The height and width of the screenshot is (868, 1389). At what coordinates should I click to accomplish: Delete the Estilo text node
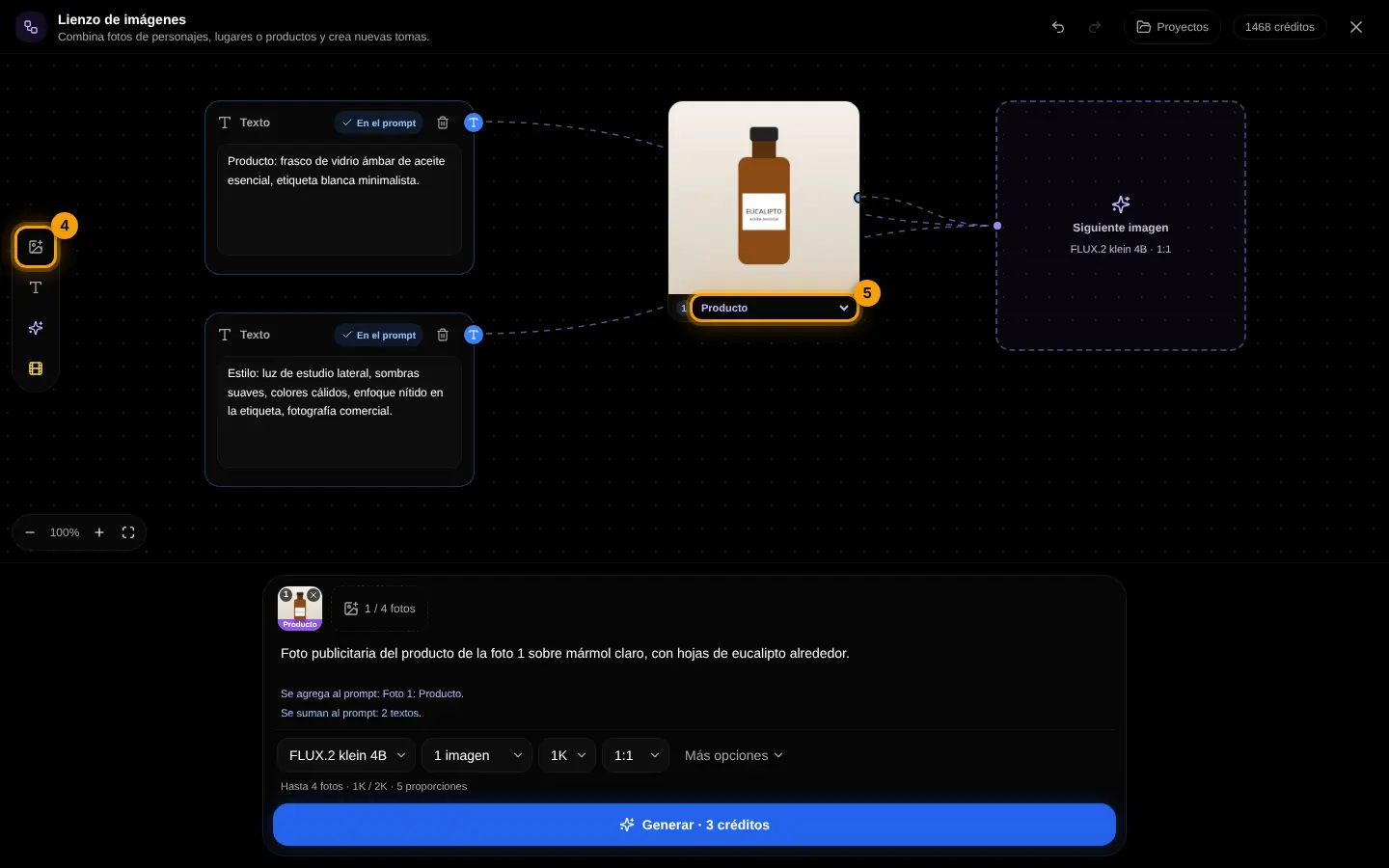pyautogui.click(x=443, y=335)
